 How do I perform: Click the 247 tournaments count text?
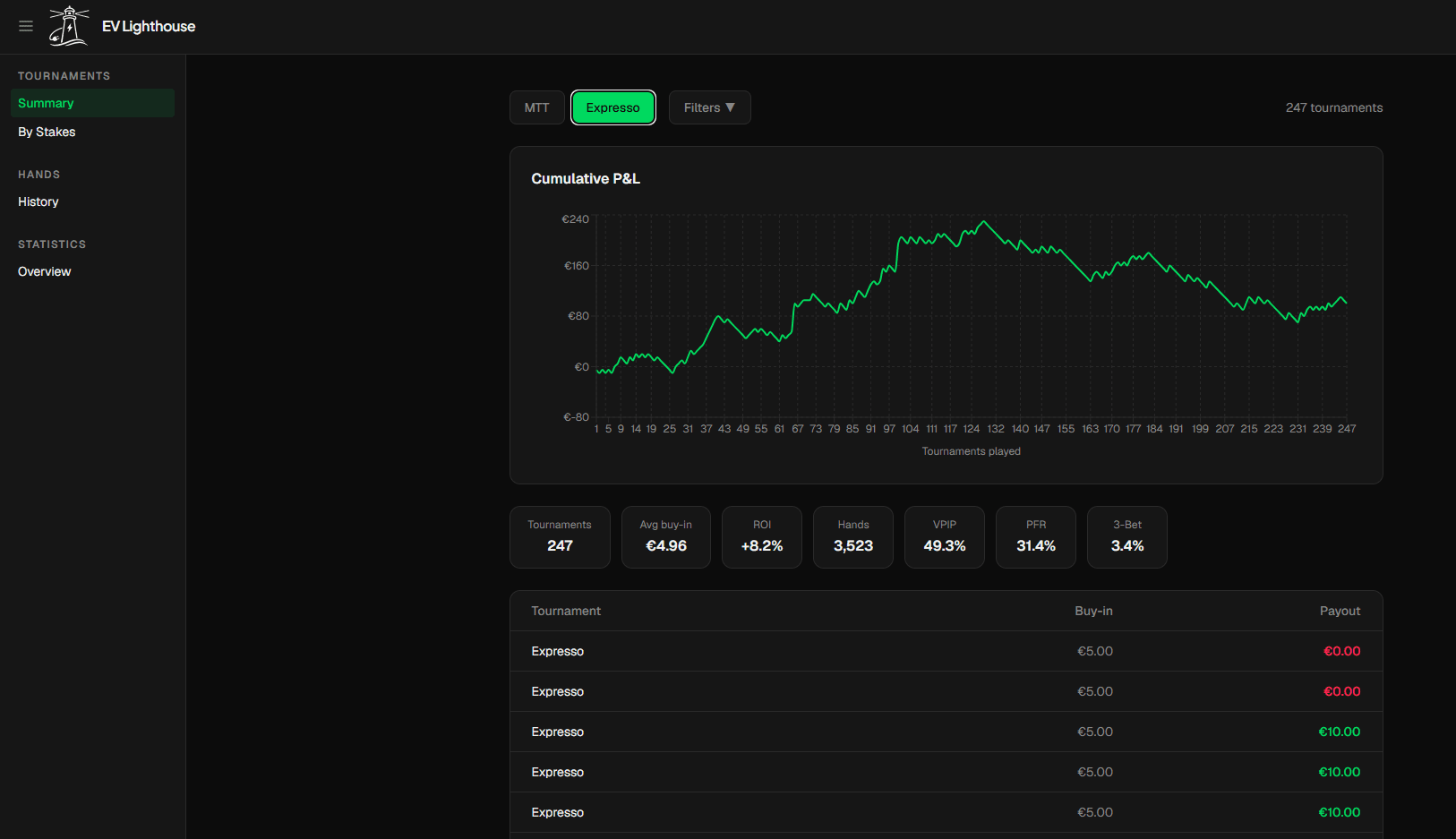[x=1334, y=107]
